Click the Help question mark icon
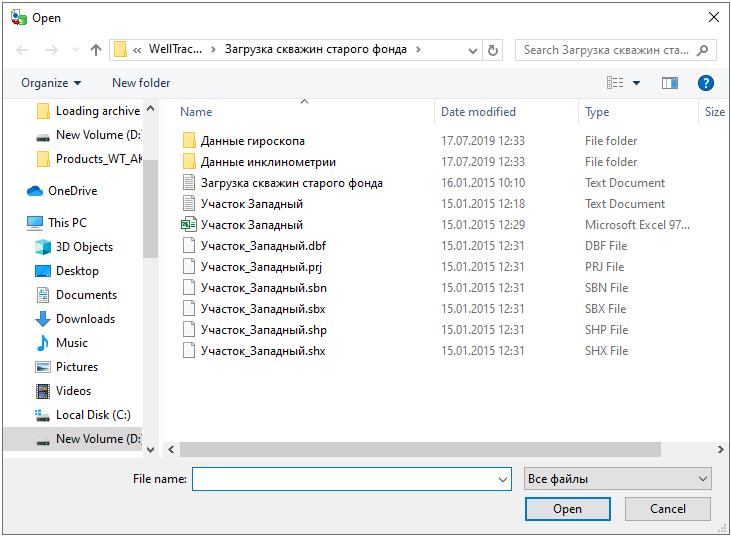Image resolution: width=731 pixels, height=537 pixels. (x=706, y=83)
